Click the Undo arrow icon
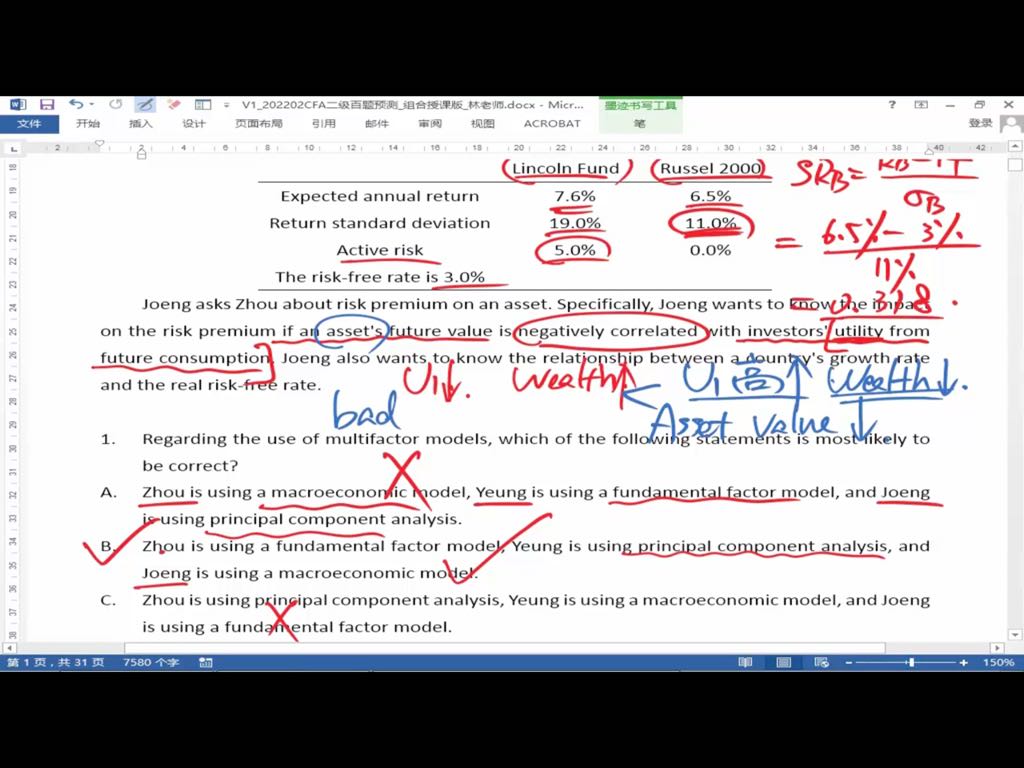 (x=75, y=104)
